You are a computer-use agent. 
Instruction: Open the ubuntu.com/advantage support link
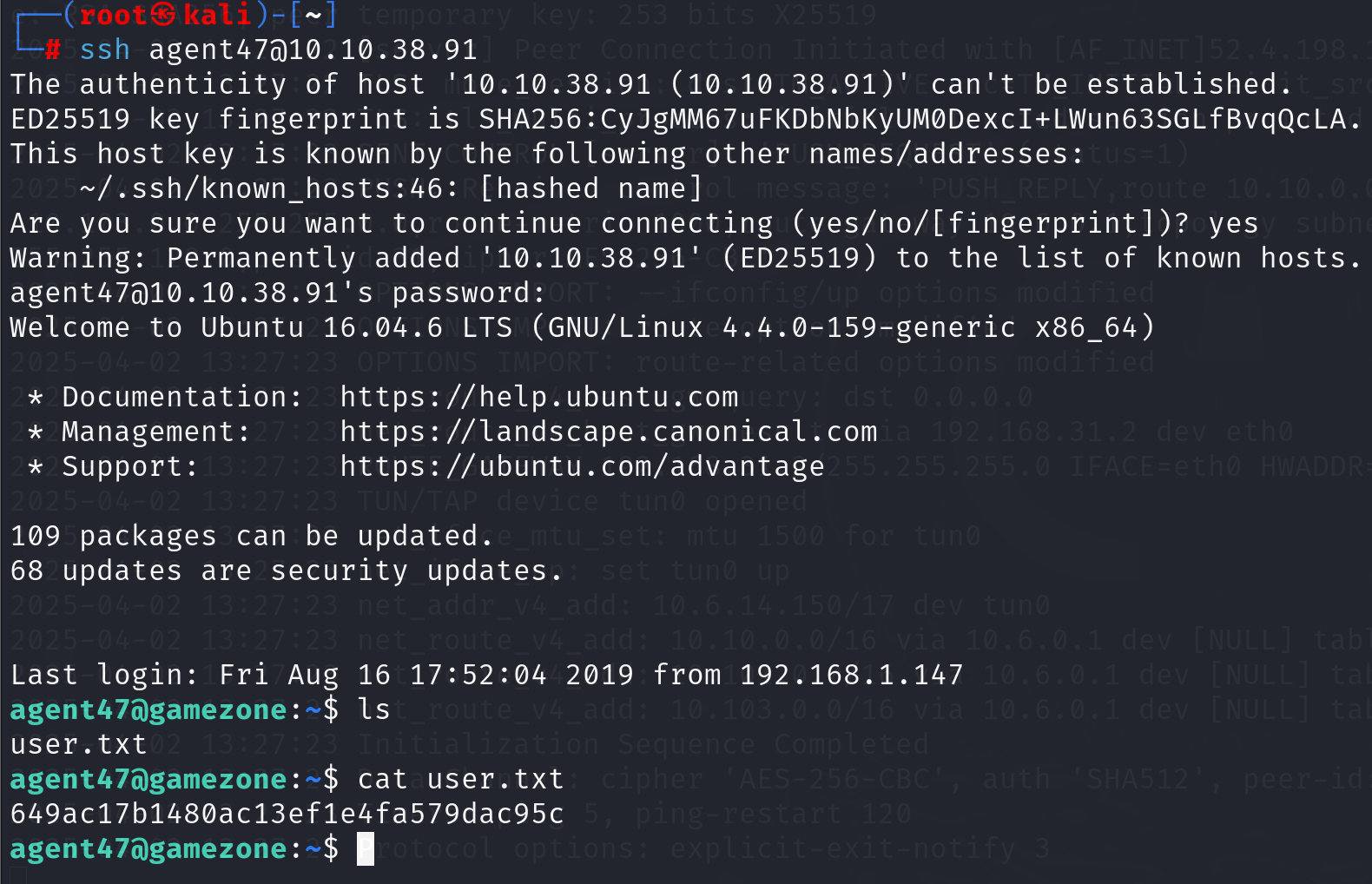(x=582, y=466)
